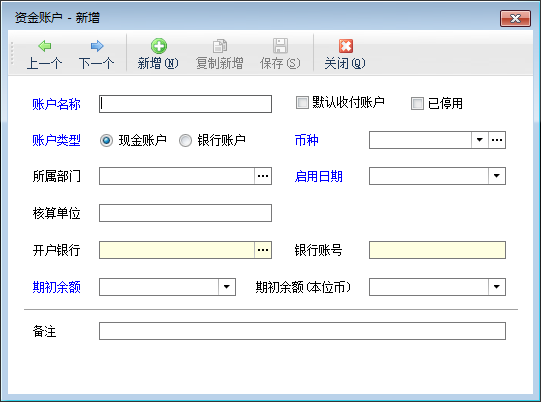This screenshot has height=402, width=541.
Task: Select the 银行账户 radio option
Action: pyautogui.click(x=185, y=140)
